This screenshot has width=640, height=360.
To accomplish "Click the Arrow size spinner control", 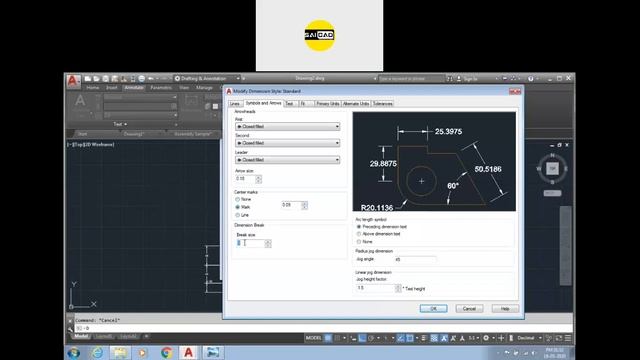I will pos(258,179).
